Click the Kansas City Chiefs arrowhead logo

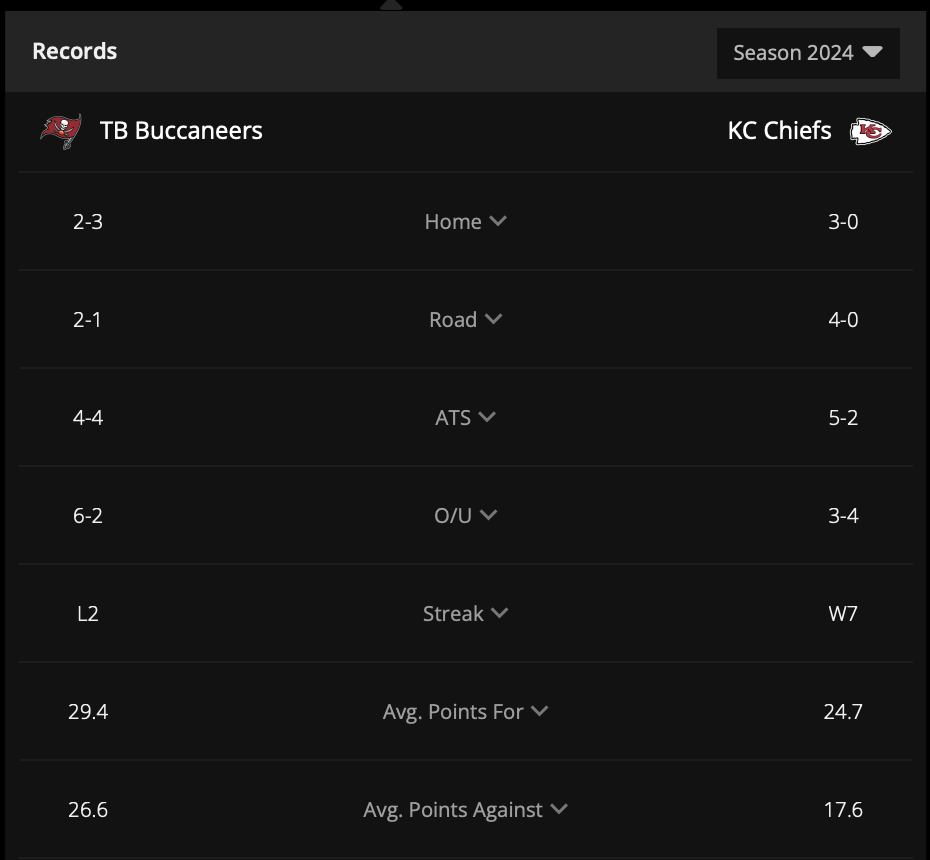[870, 131]
